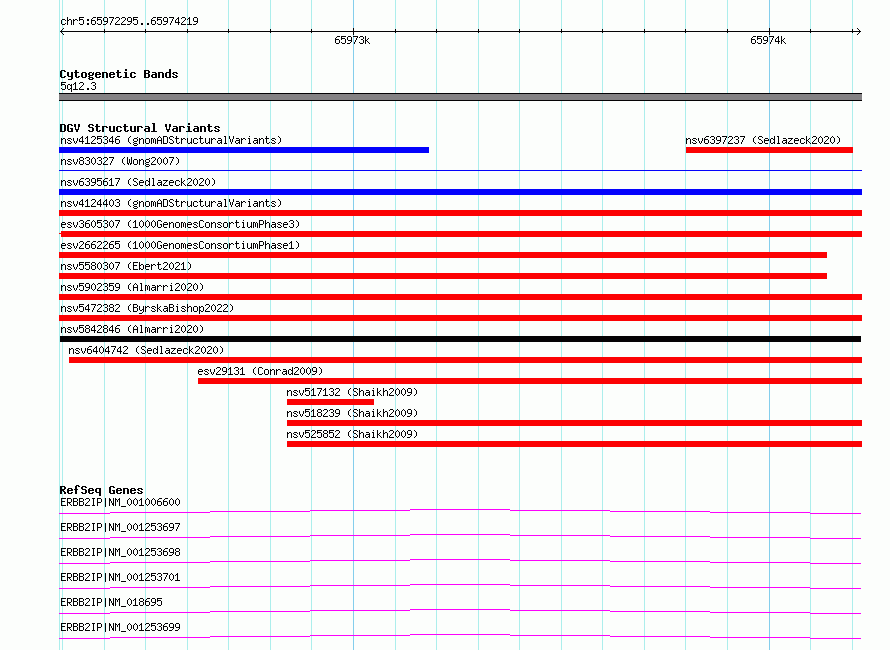The image size is (890, 650).
Task: Click the ERBB2IP|NM_001253699 transcript label
Action: tap(120, 627)
